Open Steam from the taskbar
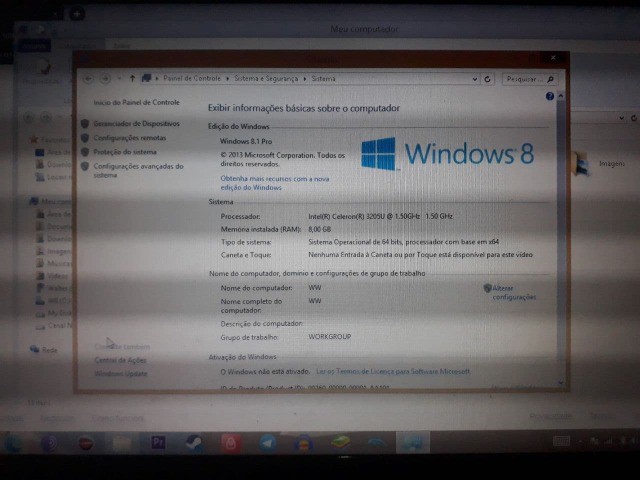 coord(194,443)
